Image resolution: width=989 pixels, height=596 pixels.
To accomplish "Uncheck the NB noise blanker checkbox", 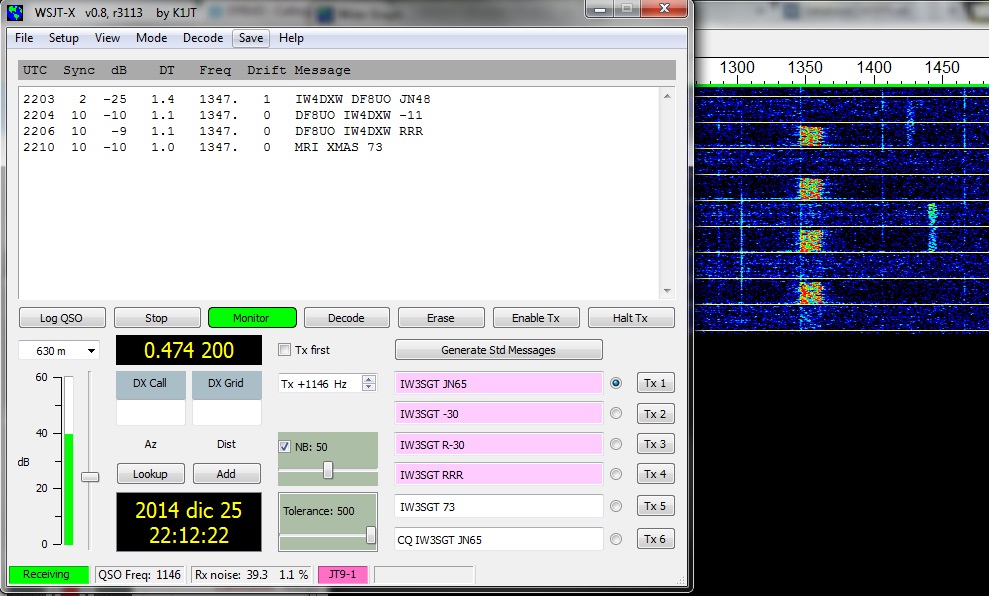I will tap(284, 447).
